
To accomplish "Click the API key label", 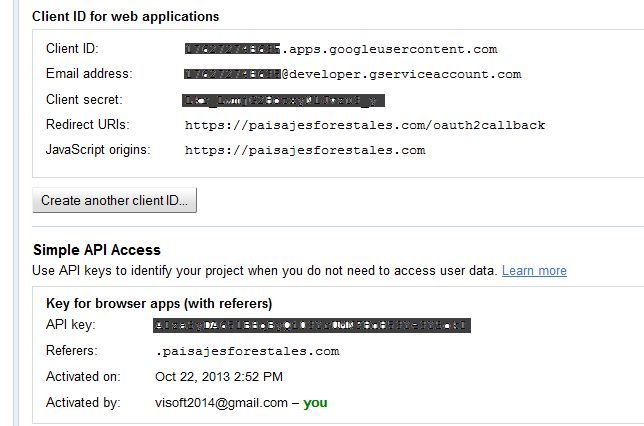I will click(71, 325).
